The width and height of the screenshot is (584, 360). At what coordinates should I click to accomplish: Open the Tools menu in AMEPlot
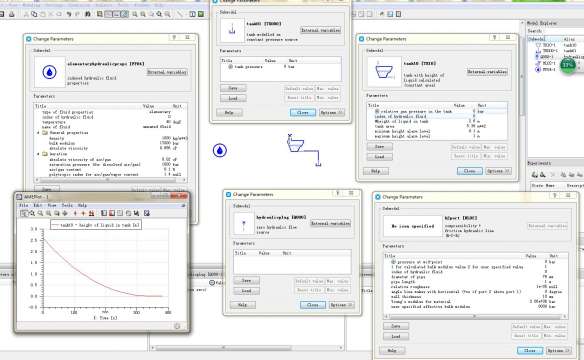click(67, 205)
